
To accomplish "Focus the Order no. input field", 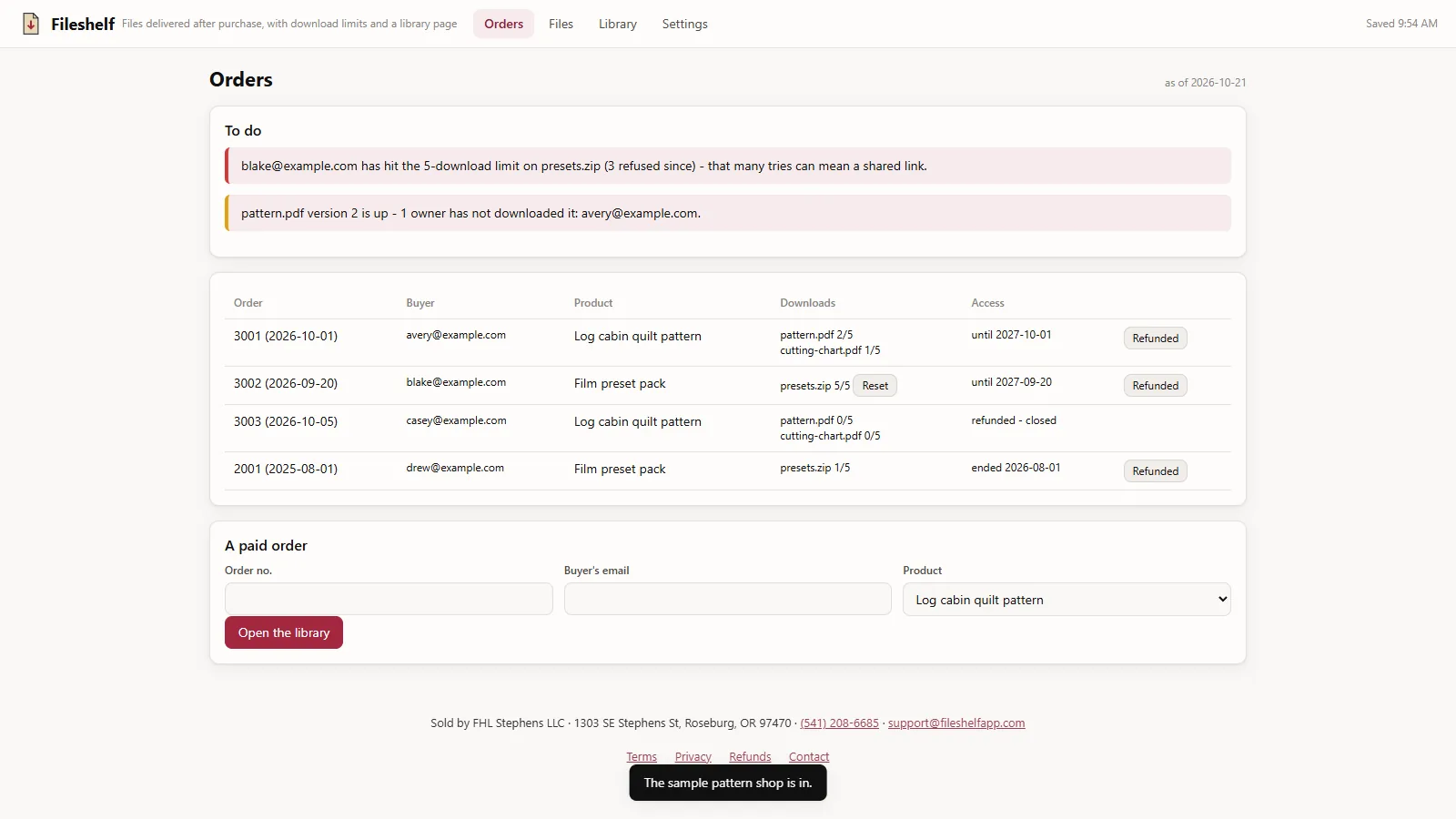I will pyautogui.click(x=389, y=599).
